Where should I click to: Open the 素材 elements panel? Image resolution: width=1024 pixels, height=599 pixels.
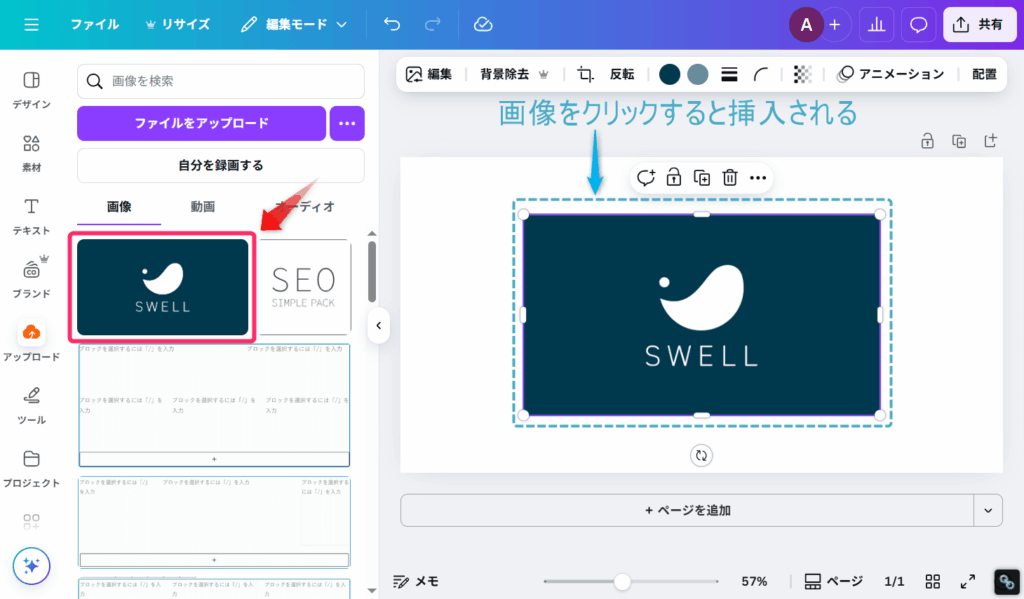[31, 154]
